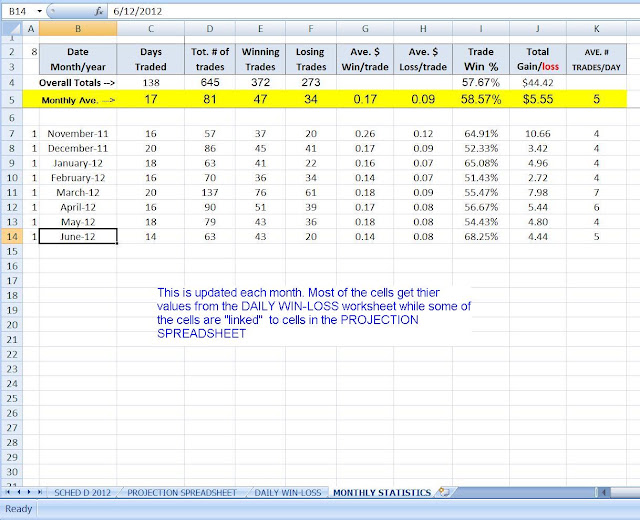
Task: Select the June-12 date cell
Action: tap(78, 237)
